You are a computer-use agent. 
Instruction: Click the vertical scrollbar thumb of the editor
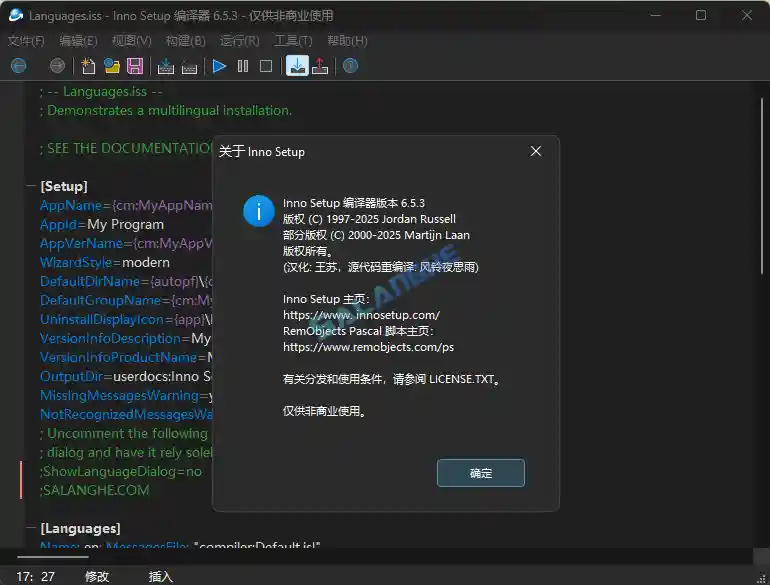pyautogui.click(x=762, y=186)
